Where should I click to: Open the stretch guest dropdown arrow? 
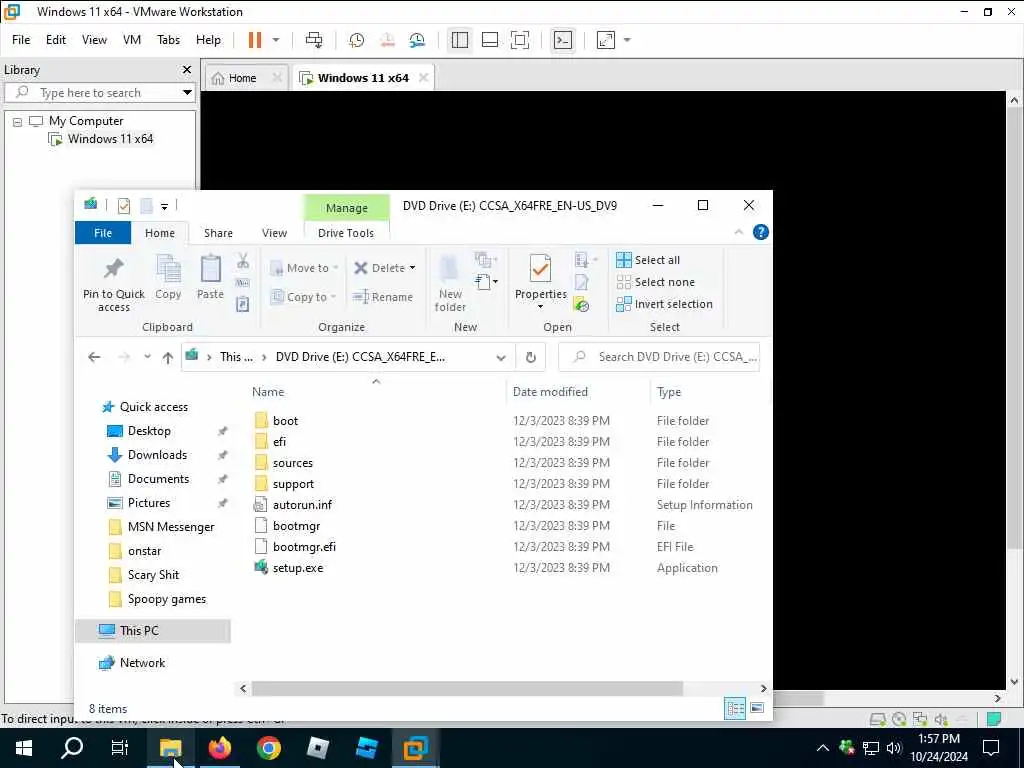(x=627, y=40)
